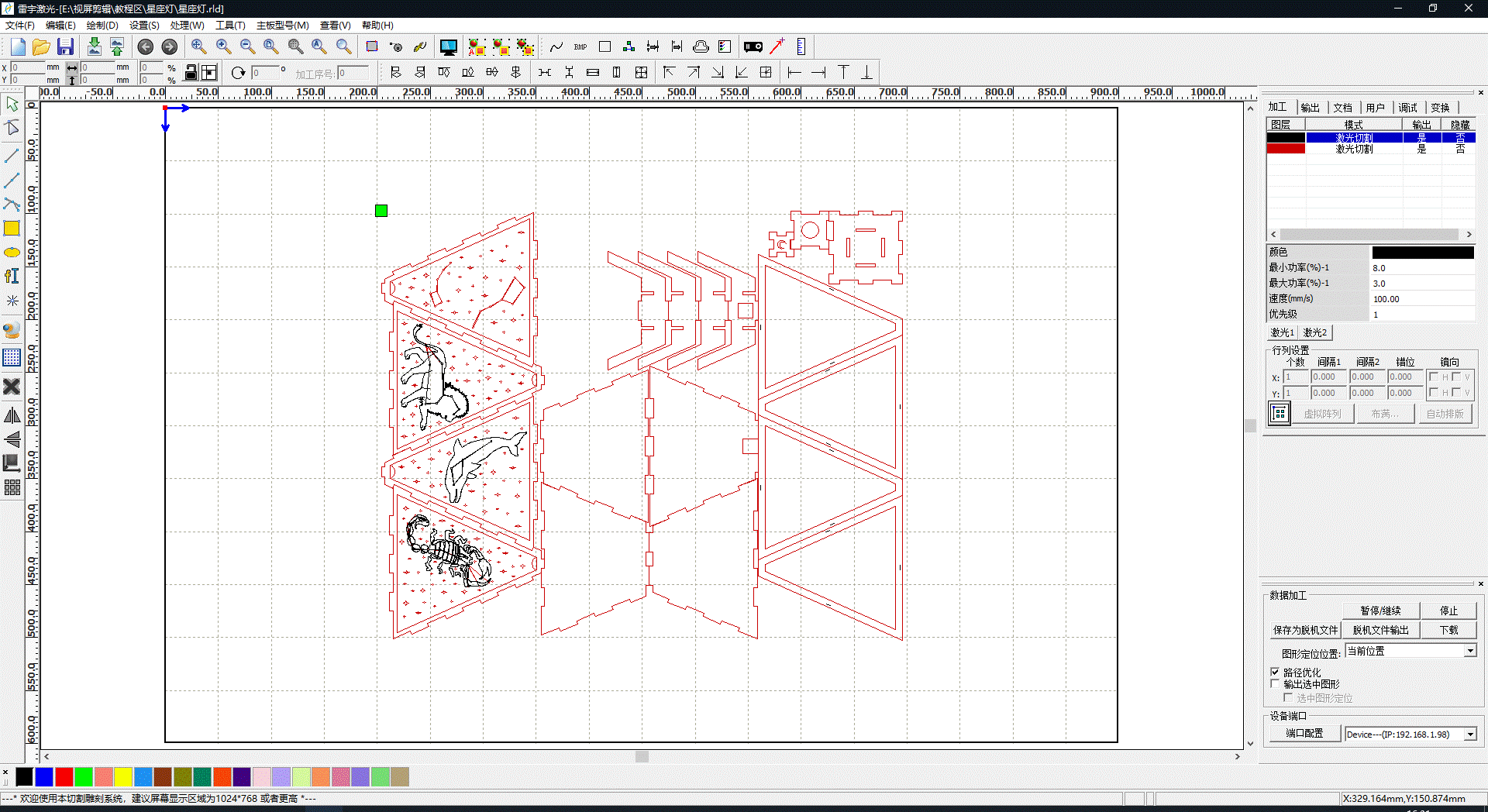The width and height of the screenshot is (1488, 812).
Task: Open the 图形定位位置 dropdown
Action: coord(1469,651)
